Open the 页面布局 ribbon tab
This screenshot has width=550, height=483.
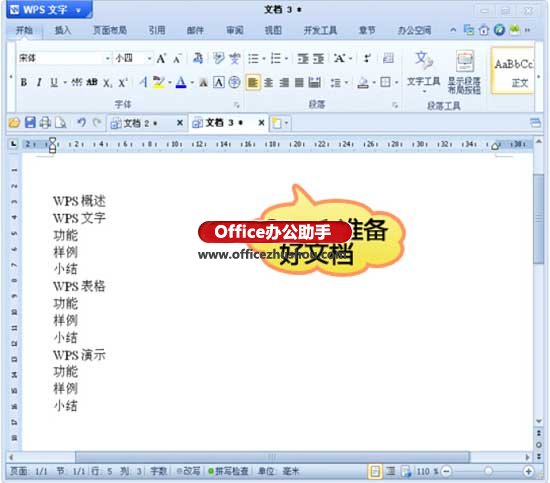(110, 31)
